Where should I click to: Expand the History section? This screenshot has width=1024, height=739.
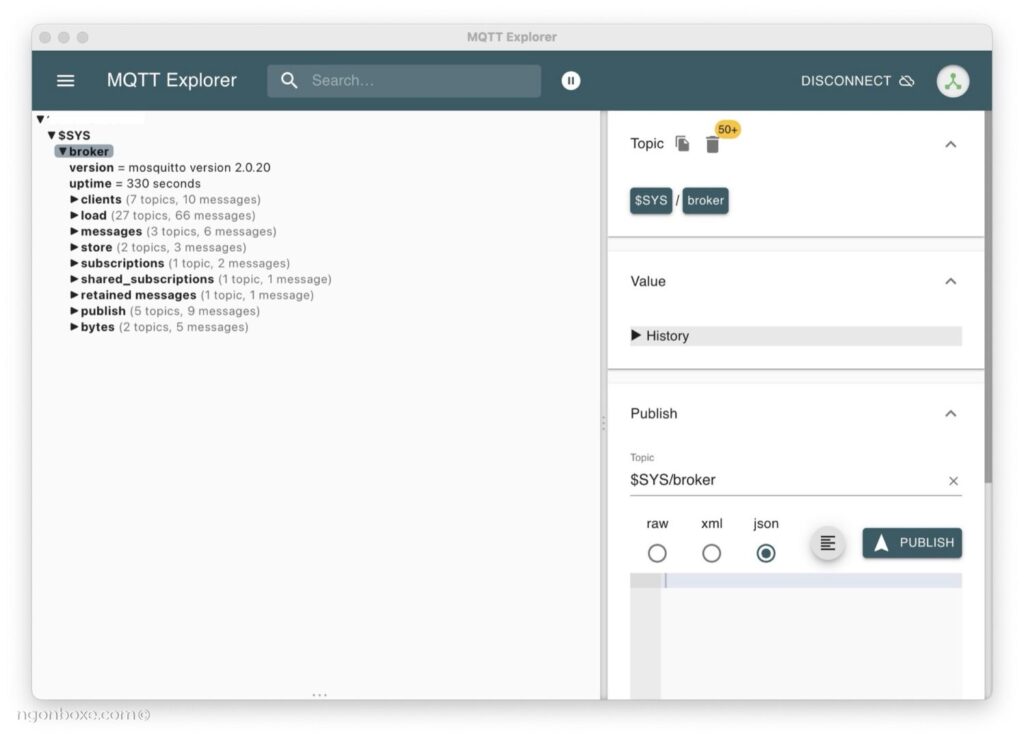(795, 336)
